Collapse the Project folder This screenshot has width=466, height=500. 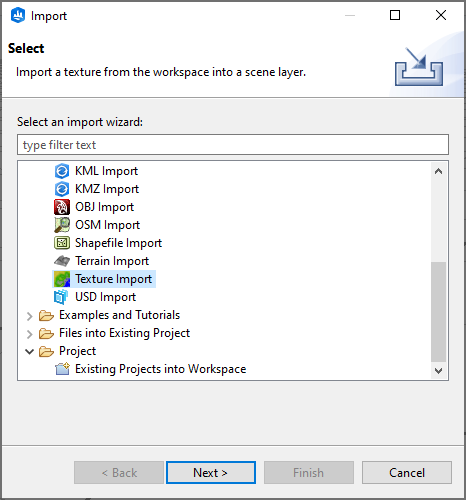(30, 351)
